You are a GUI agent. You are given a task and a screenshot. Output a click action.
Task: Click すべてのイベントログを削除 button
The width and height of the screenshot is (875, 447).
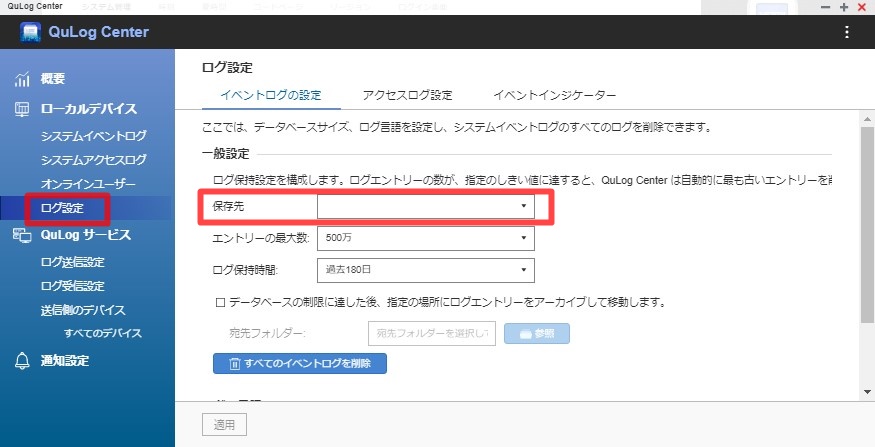[x=300, y=363]
